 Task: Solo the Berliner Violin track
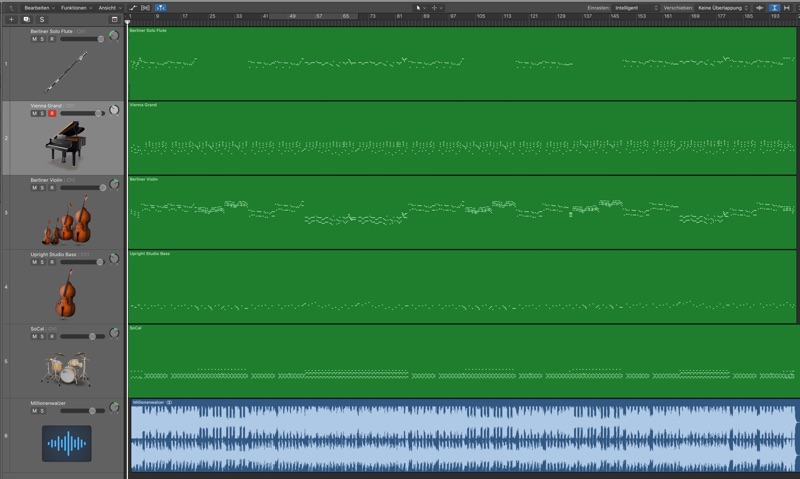(42, 188)
